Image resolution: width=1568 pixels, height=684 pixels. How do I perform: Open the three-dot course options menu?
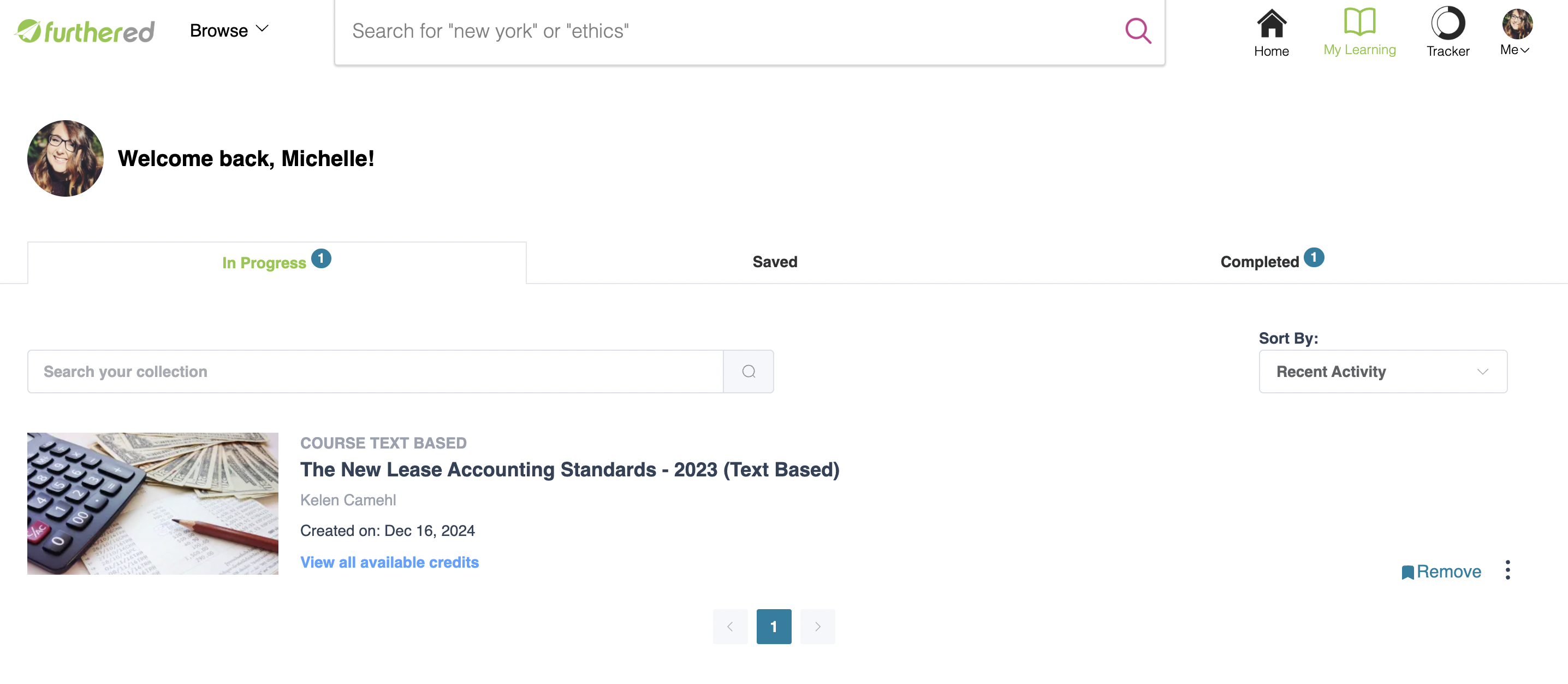tap(1507, 570)
